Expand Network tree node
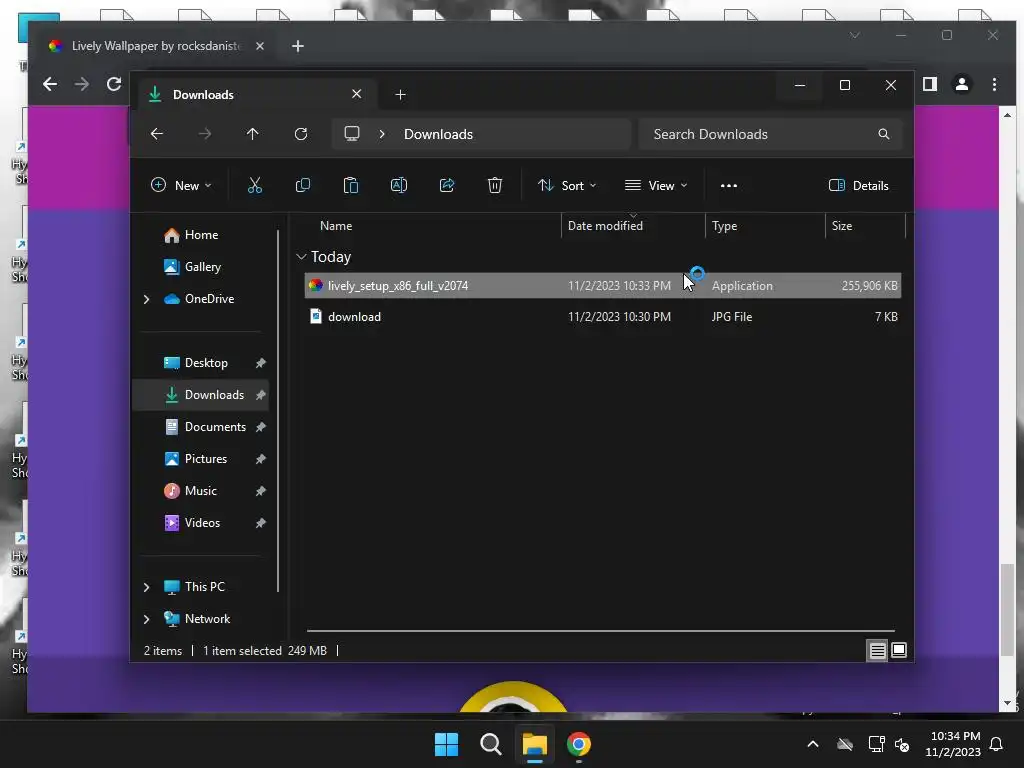The height and width of the screenshot is (768, 1024). (146, 619)
